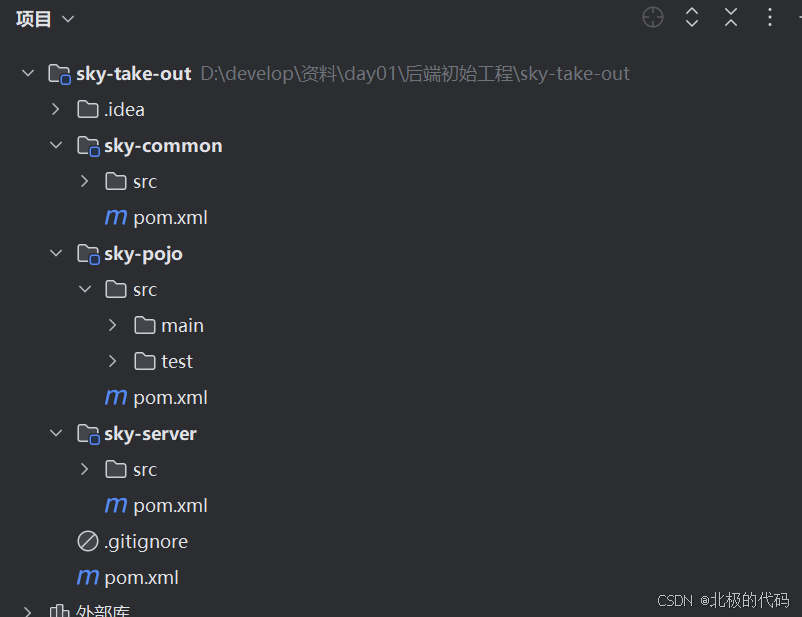The image size is (802, 617).
Task: Expand the src folder under sky-common
Action: point(84,181)
